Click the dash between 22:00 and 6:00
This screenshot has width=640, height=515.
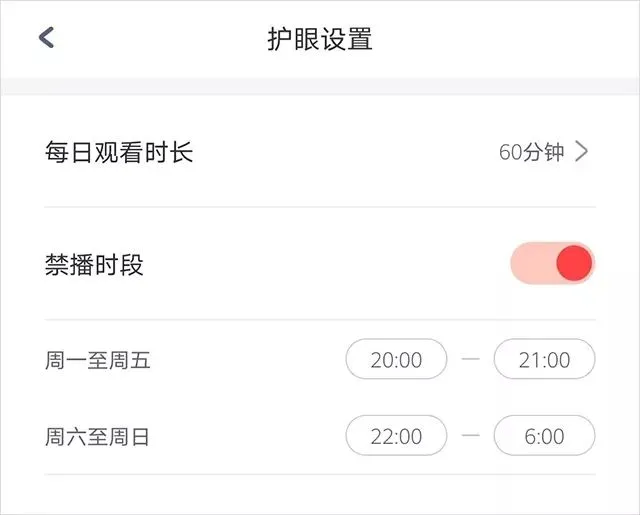tap(471, 436)
